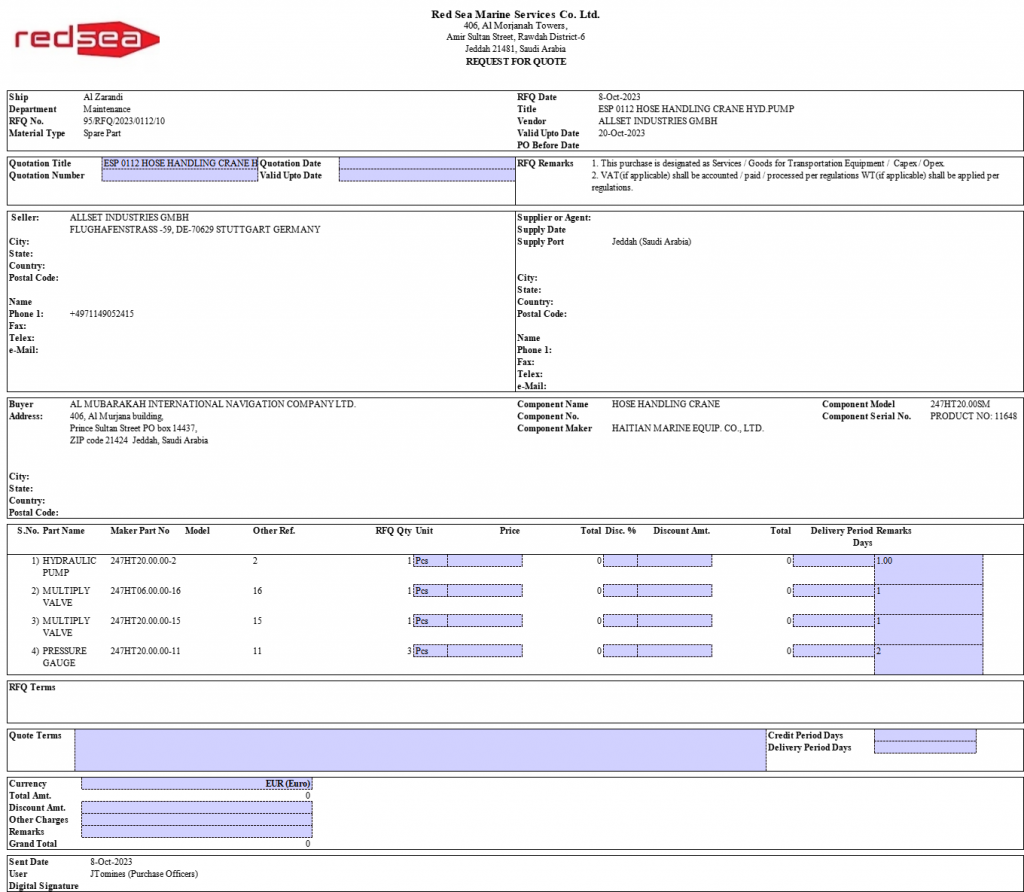Click the Quotation Number input field
This screenshot has width=1024, height=892.
coord(180,176)
